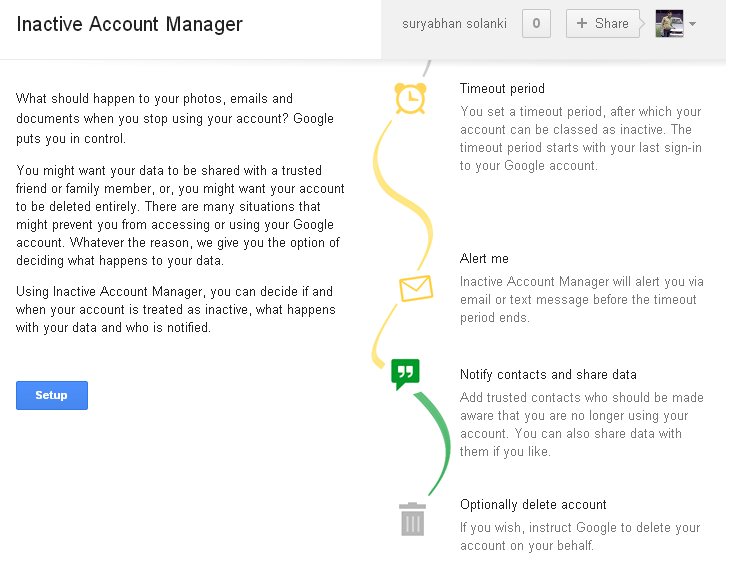
Task: Click the yellow curved timeline path
Action: point(401,191)
